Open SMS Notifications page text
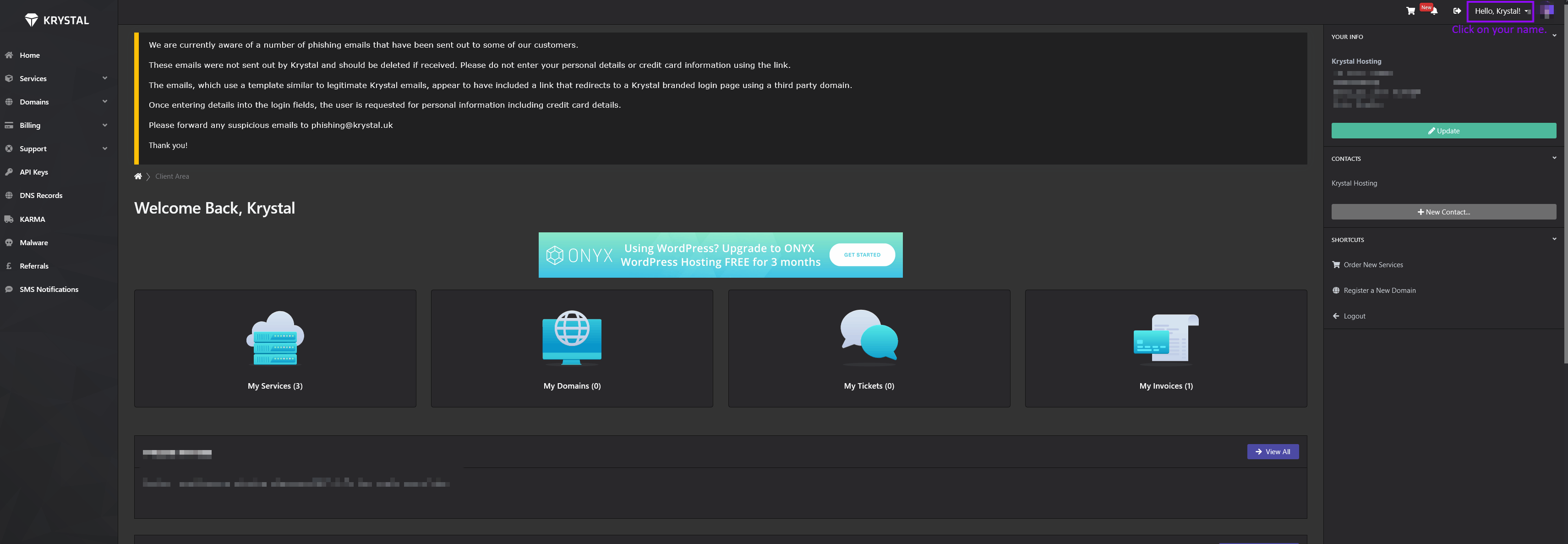The width and height of the screenshot is (1568, 544). (49, 289)
